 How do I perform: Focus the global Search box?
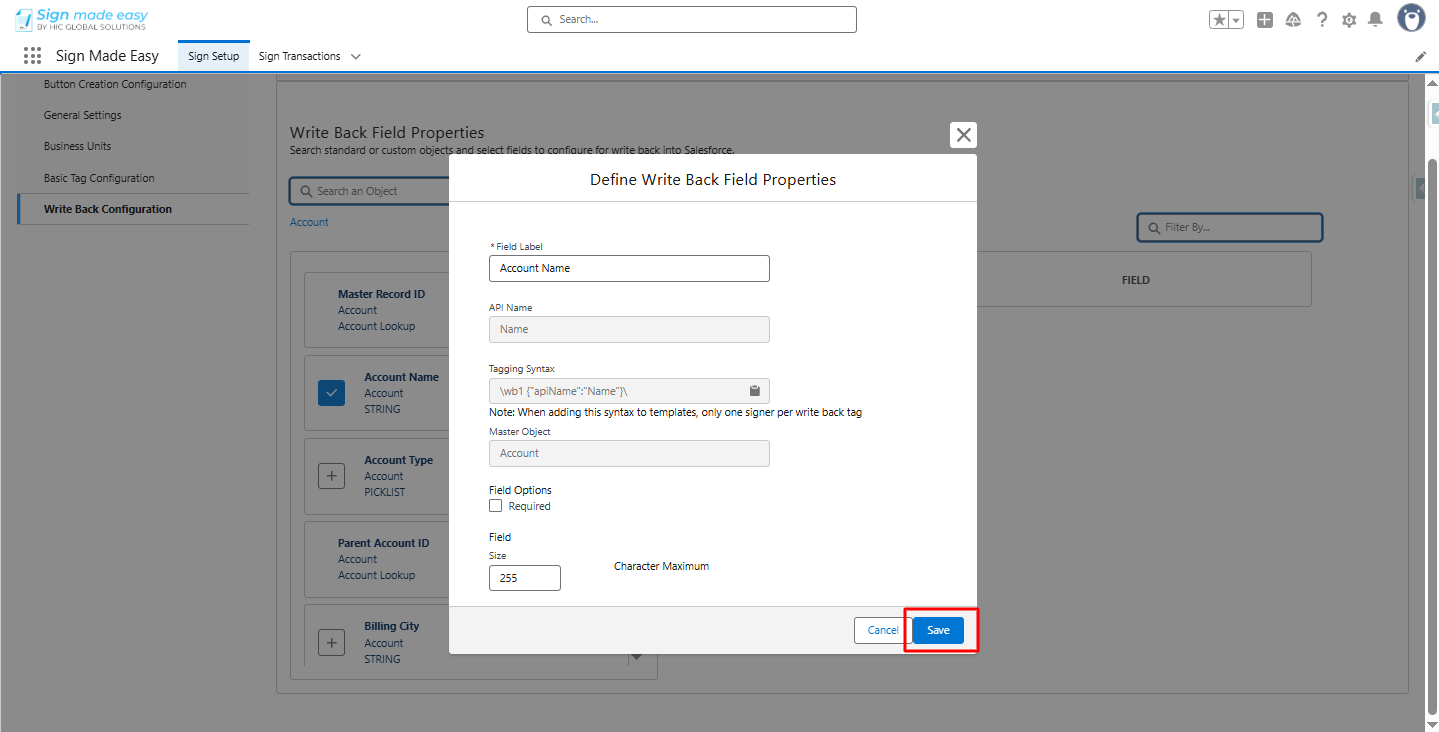tap(692, 19)
